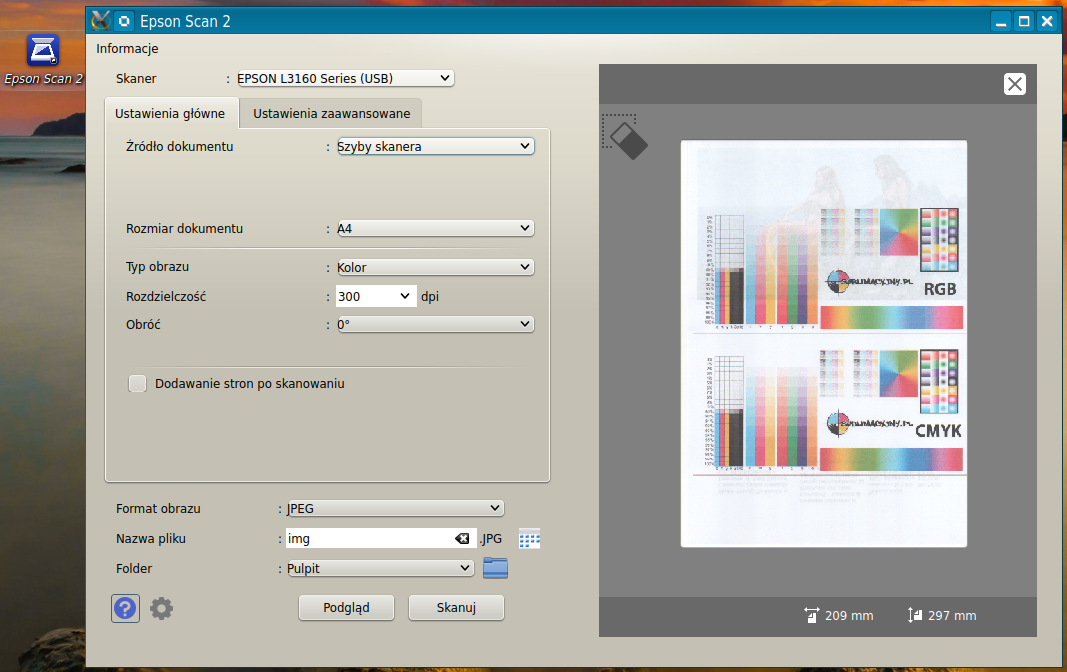Click the pin icon in the title bar
The image size is (1067, 672).
(124, 21)
